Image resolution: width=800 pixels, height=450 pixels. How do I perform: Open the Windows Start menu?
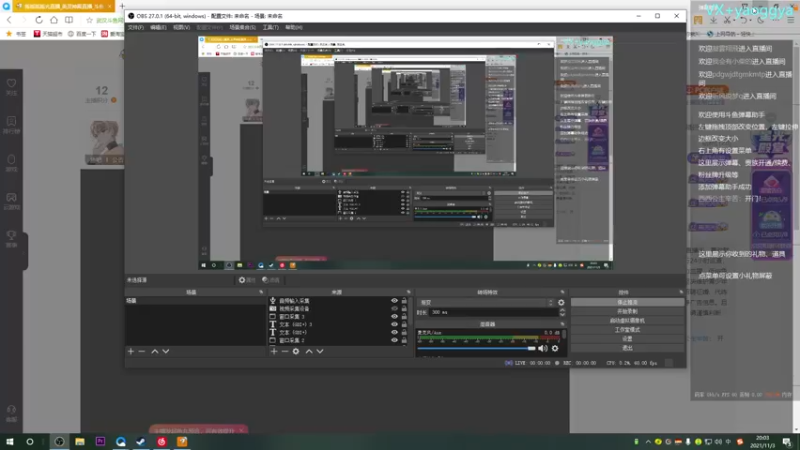[x=10, y=442]
